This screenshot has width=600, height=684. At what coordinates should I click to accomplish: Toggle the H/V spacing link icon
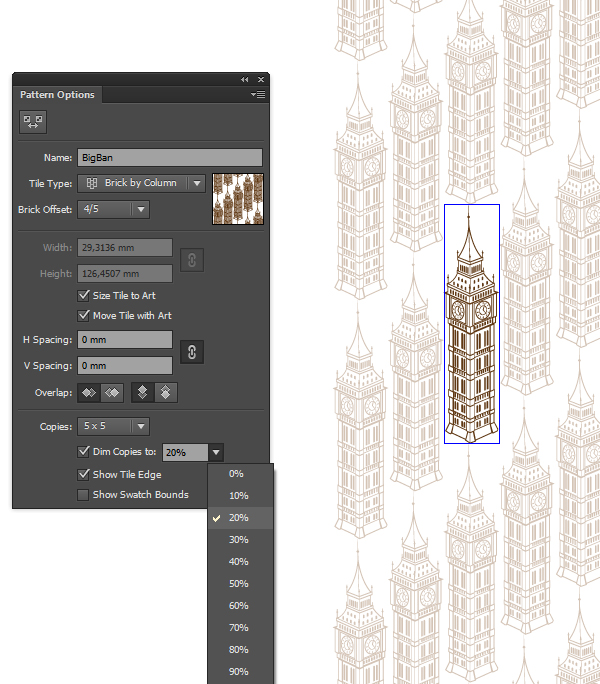[192, 352]
